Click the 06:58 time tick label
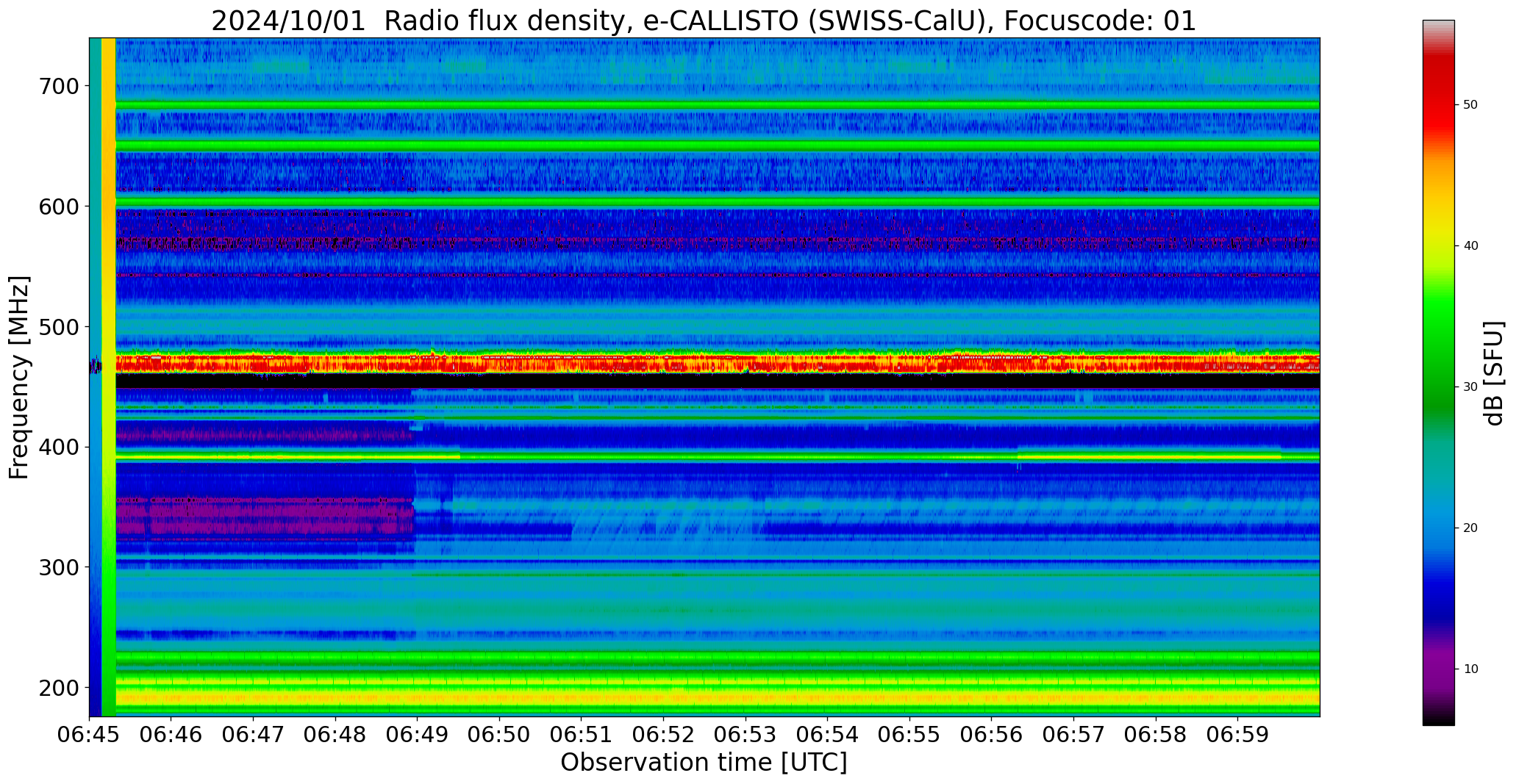Screen dimensions: 1516x784 point(1156,735)
